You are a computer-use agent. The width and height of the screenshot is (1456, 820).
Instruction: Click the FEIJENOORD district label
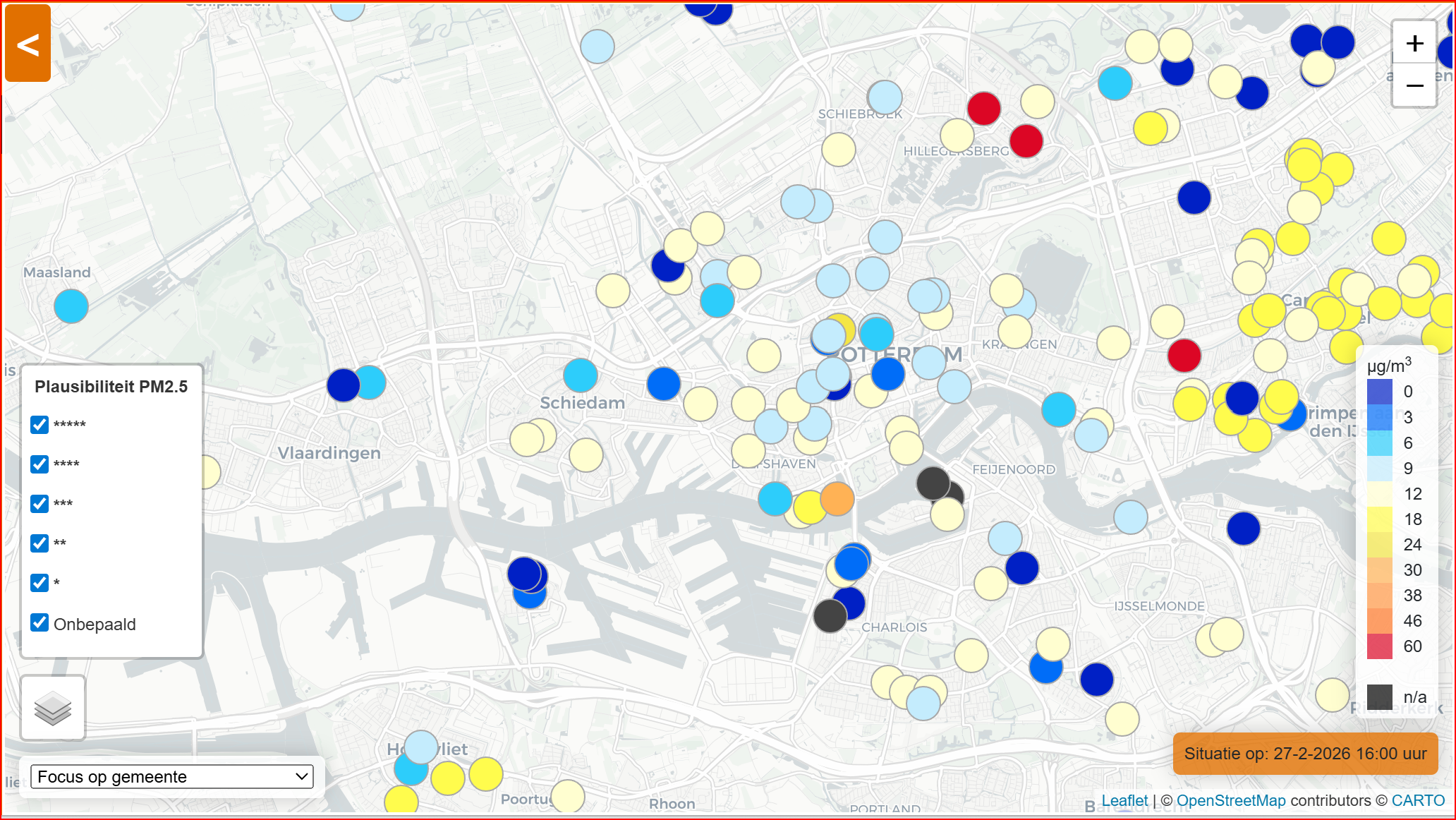(1014, 469)
